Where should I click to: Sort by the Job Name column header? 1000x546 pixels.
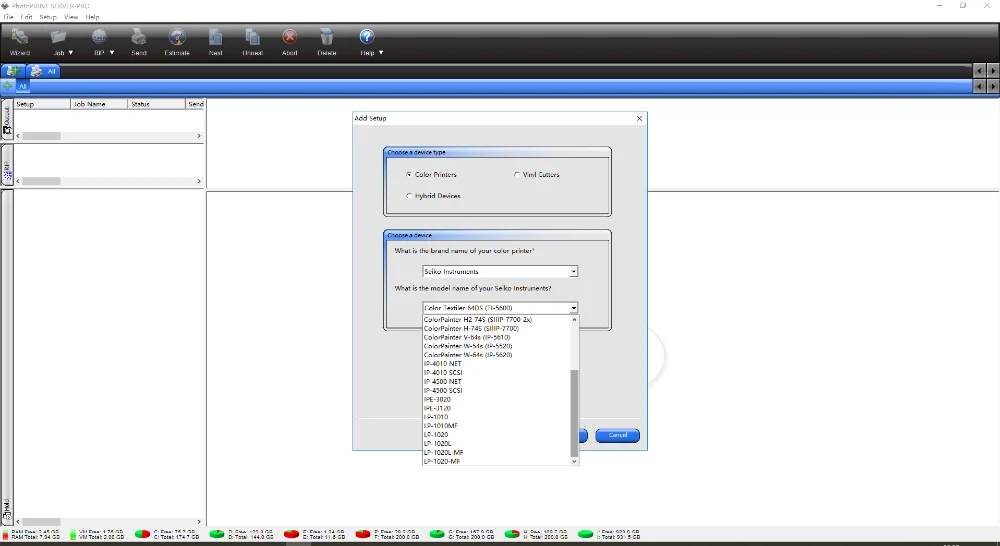[99, 104]
